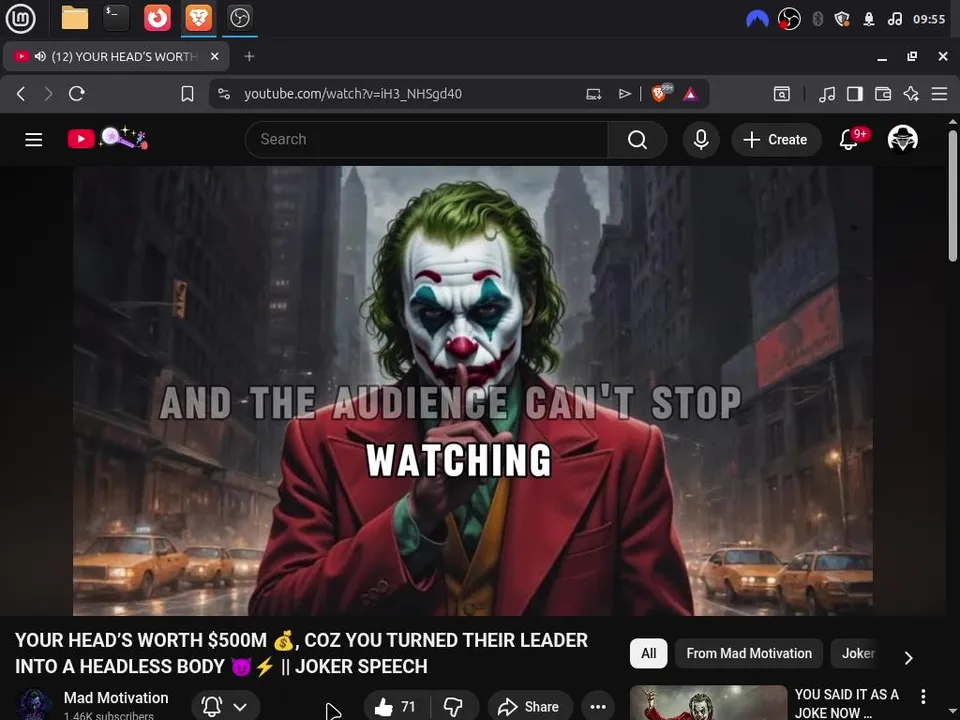Image resolution: width=960 pixels, height=720 pixels.
Task: Reload the current page
Action: click(77, 94)
